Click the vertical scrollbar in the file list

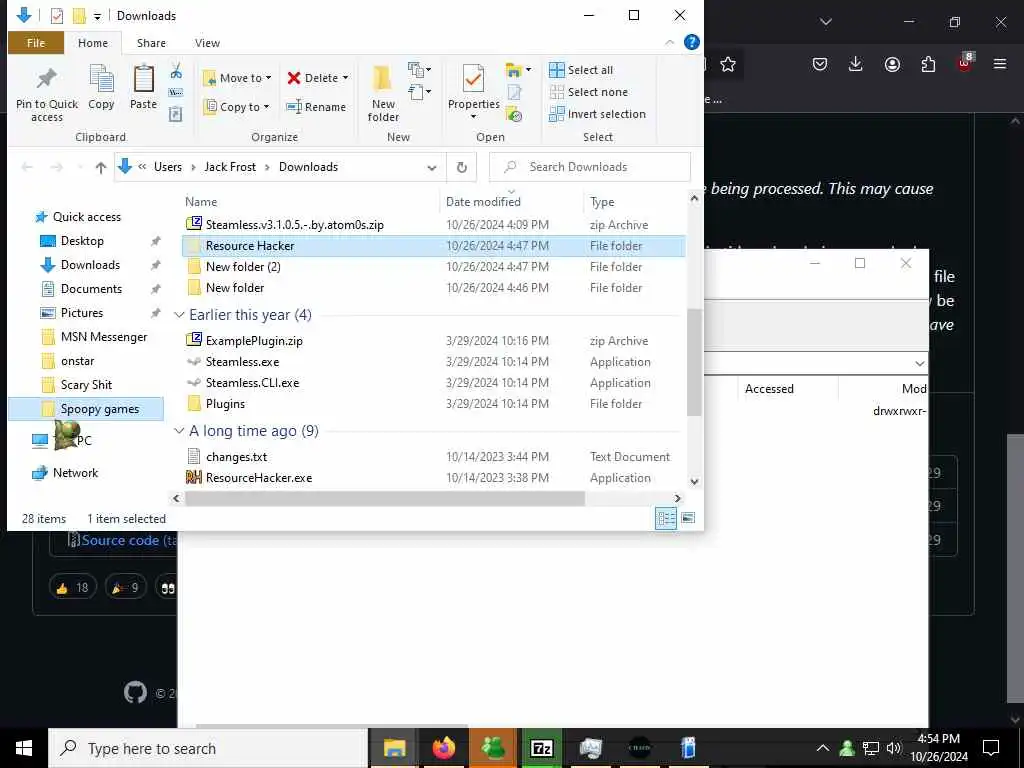point(694,362)
